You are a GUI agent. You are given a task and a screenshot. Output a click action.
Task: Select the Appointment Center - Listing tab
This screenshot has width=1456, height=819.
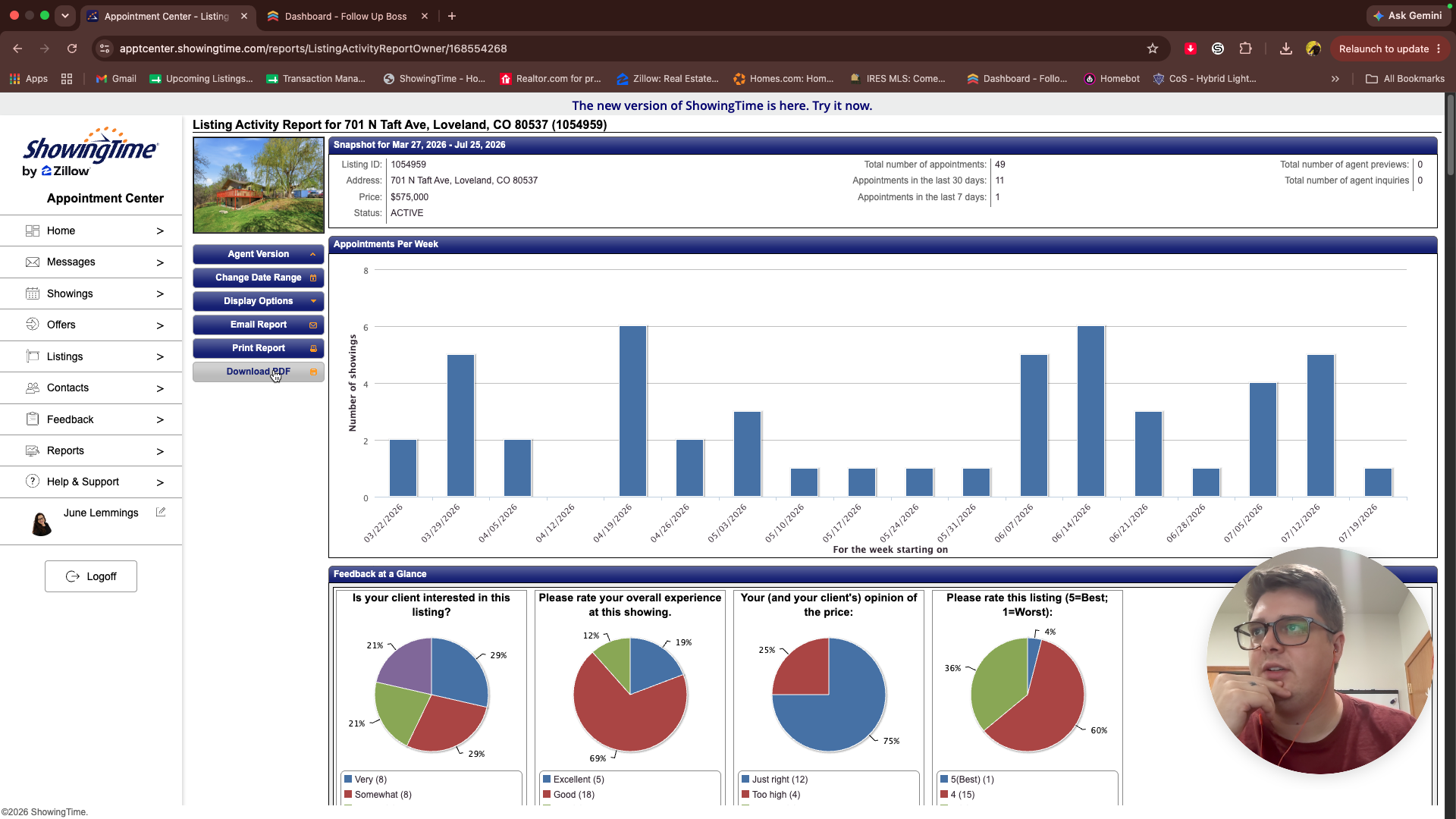pyautogui.click(x=167, y=16)
